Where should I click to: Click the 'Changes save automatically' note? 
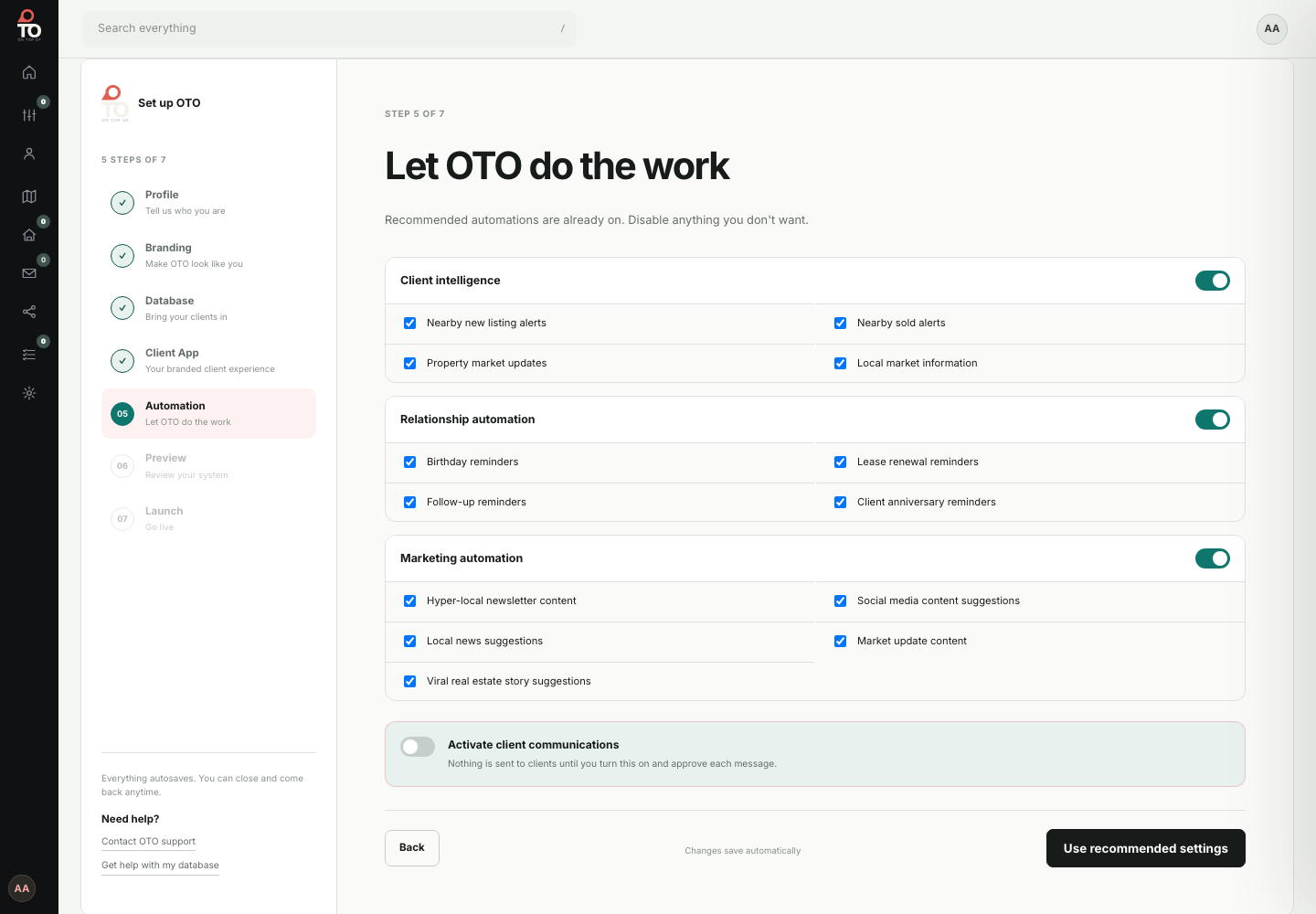click(743, 851)
